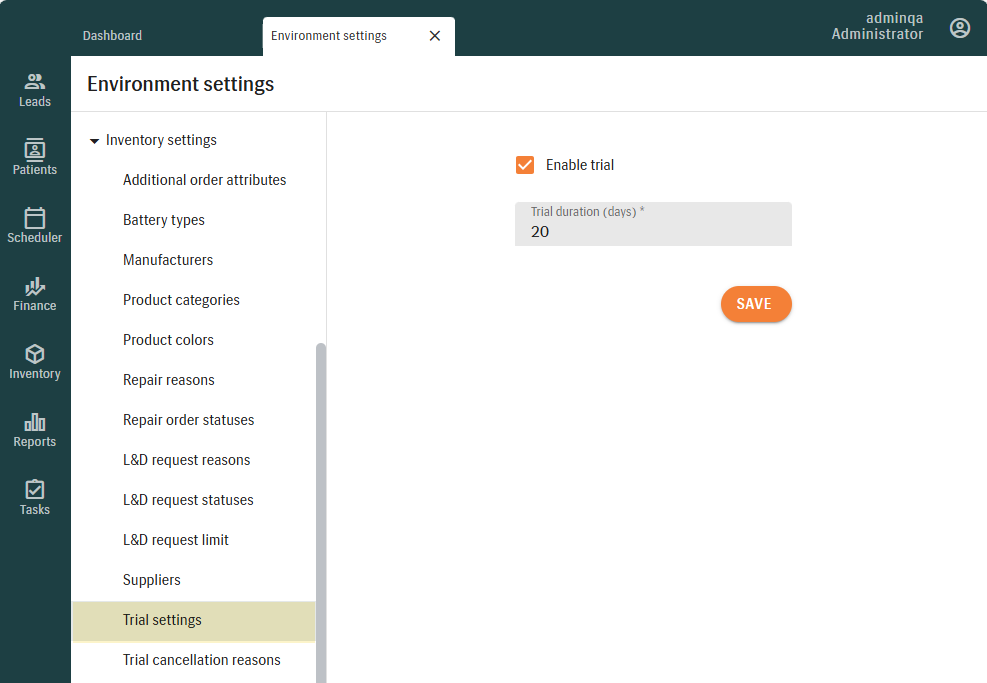Click the Trial duration days field
The image size is (987, 683).
[x=653, y=231]
